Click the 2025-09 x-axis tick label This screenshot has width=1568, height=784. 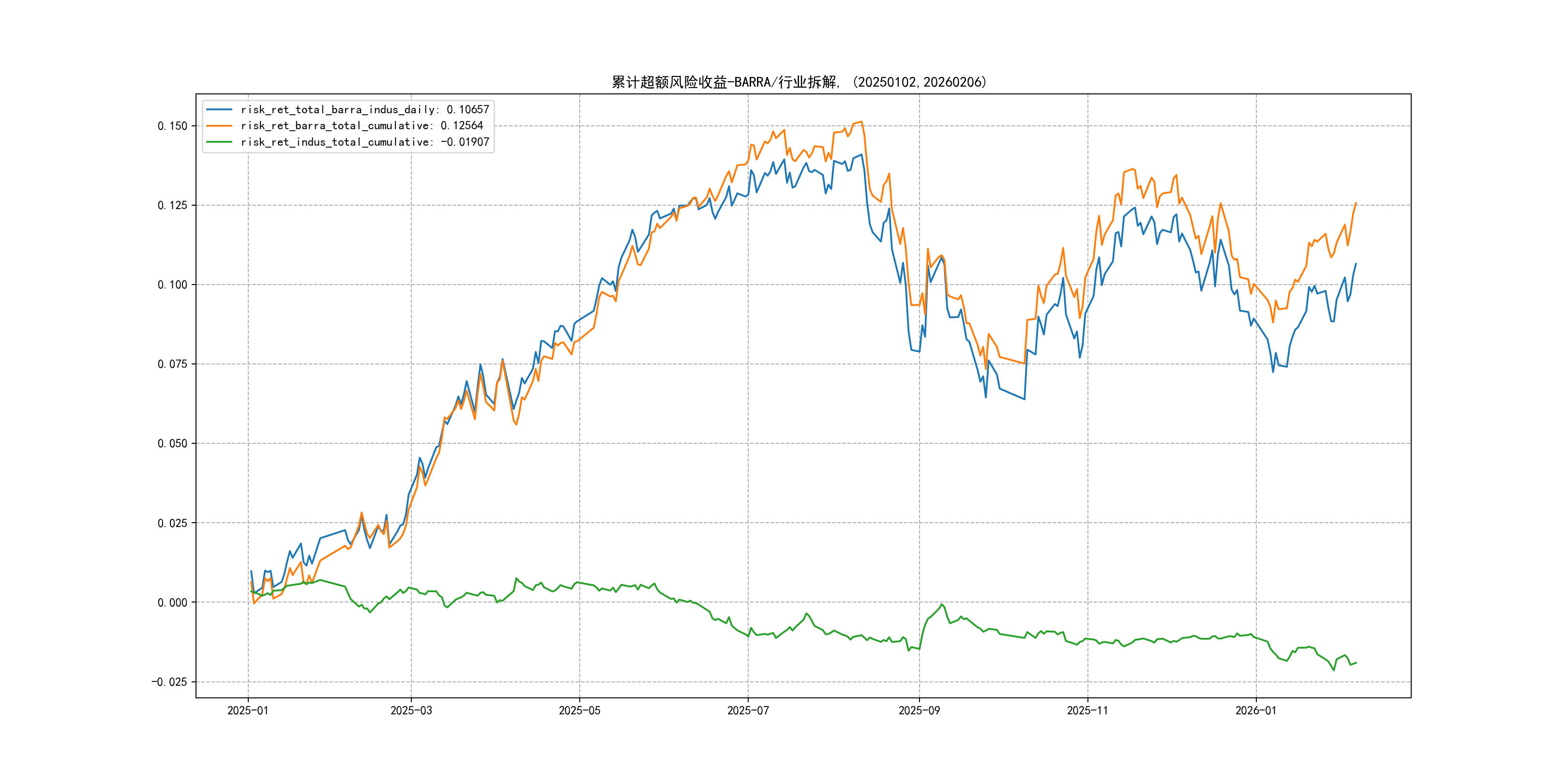919,710
